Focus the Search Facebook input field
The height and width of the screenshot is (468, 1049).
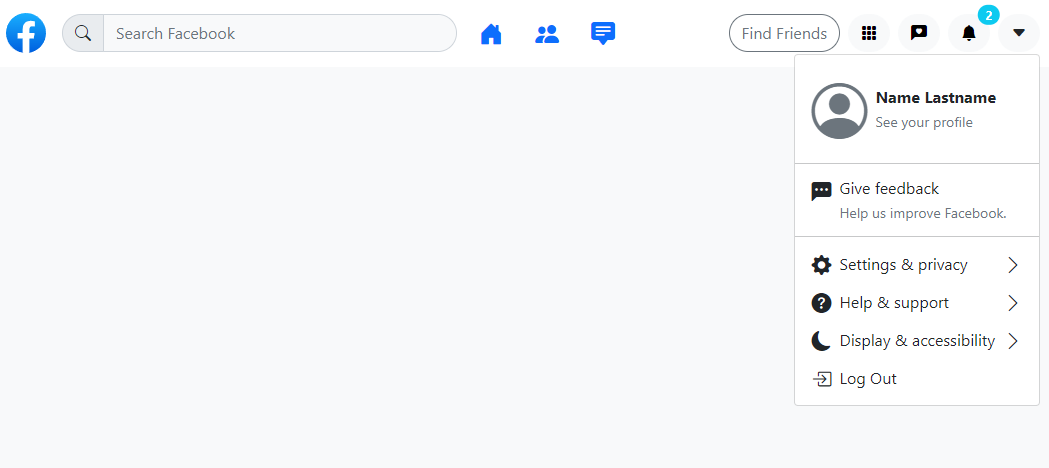(279, 33)
